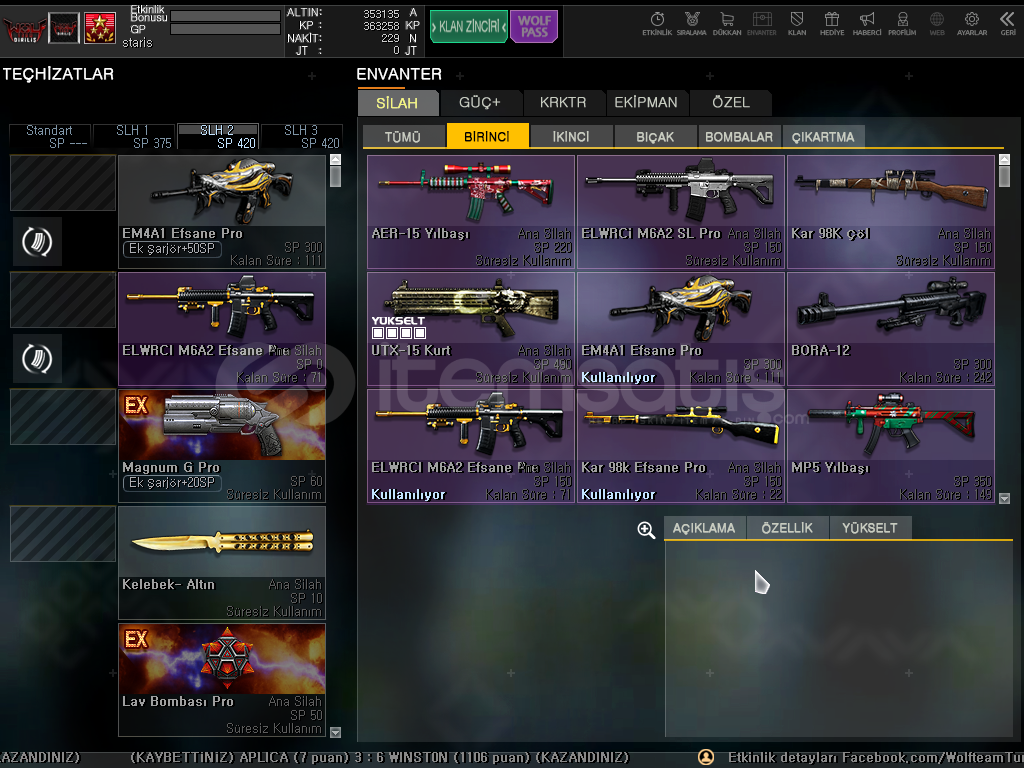The width and height of the screenshot is (1024, 768).
Task: Select the Standart loadout tab
Action: coord(50,136)
